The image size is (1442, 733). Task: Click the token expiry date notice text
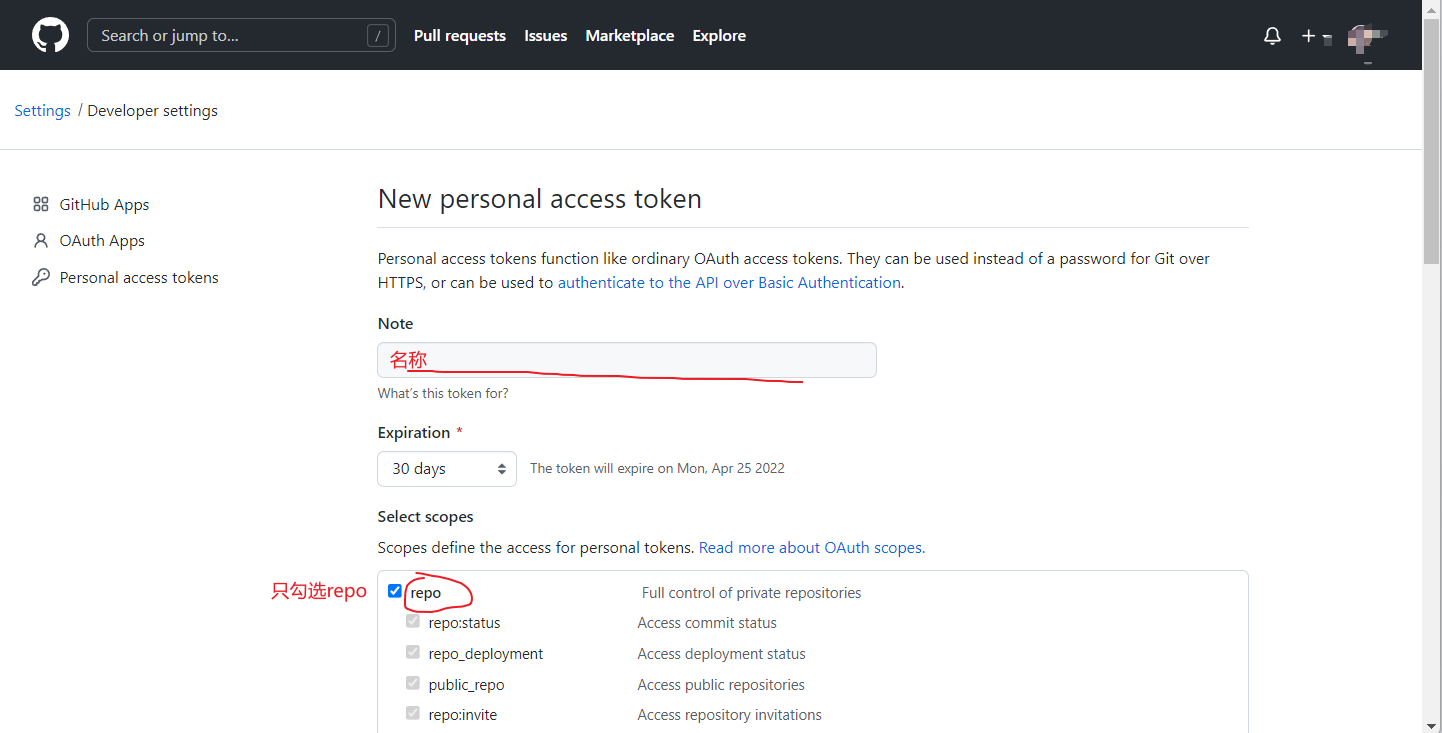tap(657, 468)
